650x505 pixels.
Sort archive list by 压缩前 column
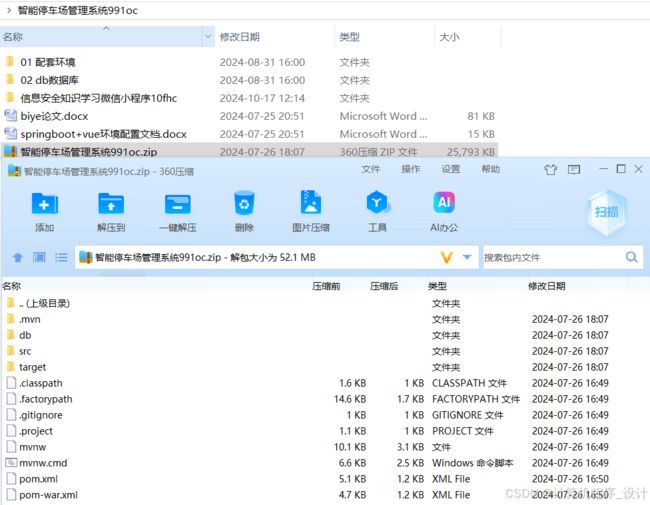coord(326,286)
